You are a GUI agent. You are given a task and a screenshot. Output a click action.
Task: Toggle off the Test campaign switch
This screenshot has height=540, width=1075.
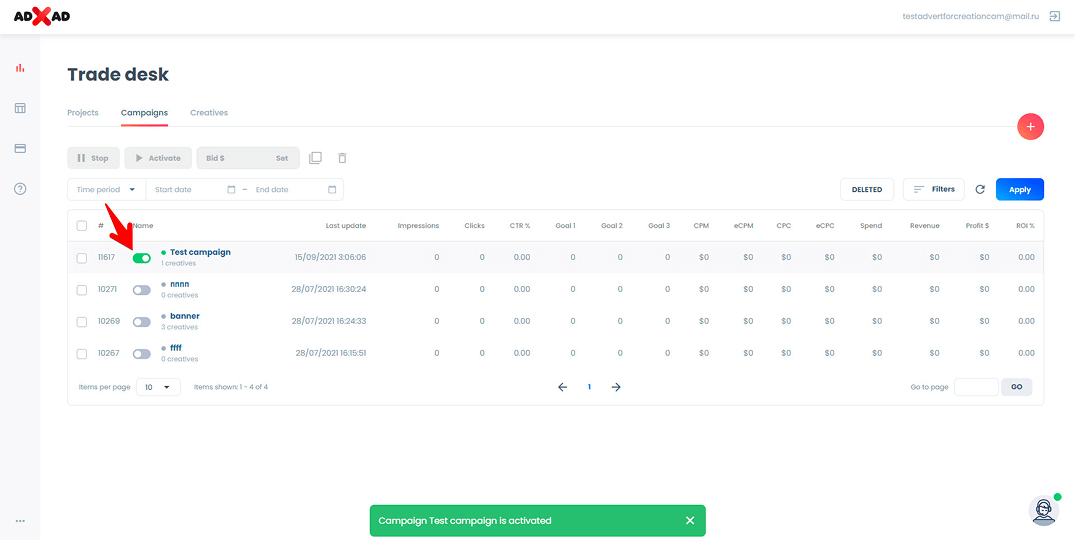[142, 258]
